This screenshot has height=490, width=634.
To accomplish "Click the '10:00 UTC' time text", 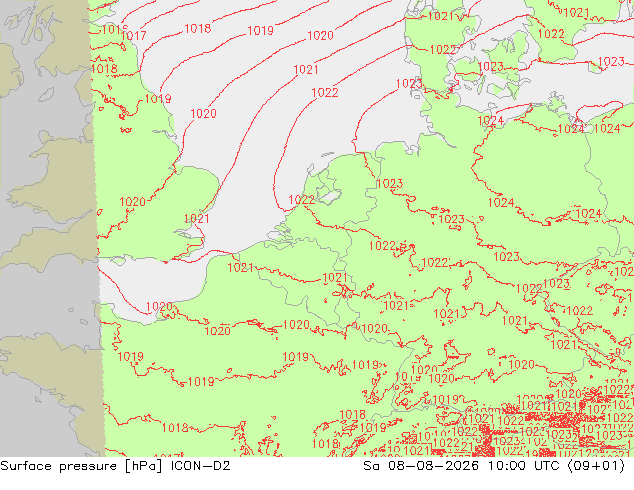I will coord(523,466).
